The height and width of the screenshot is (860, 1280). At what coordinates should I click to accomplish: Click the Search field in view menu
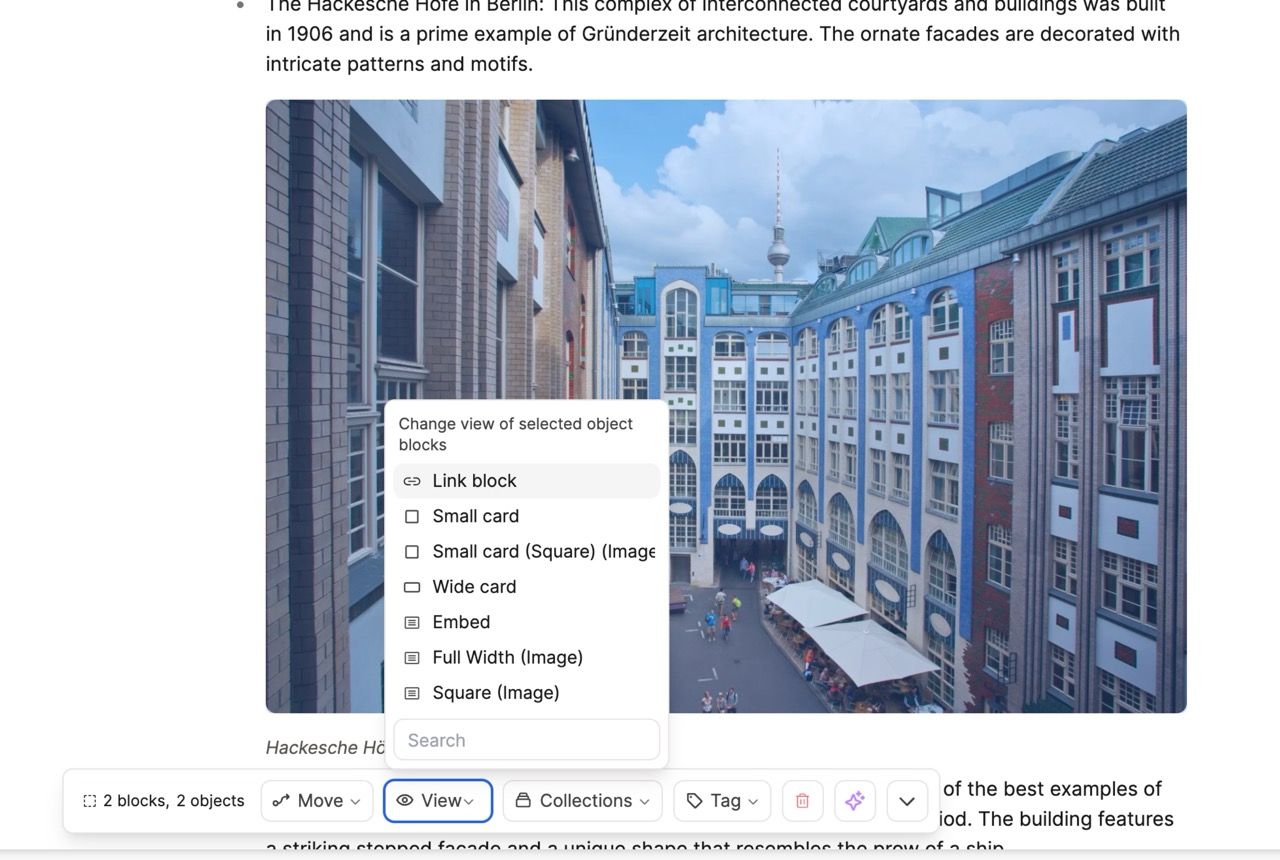[526, 740]
